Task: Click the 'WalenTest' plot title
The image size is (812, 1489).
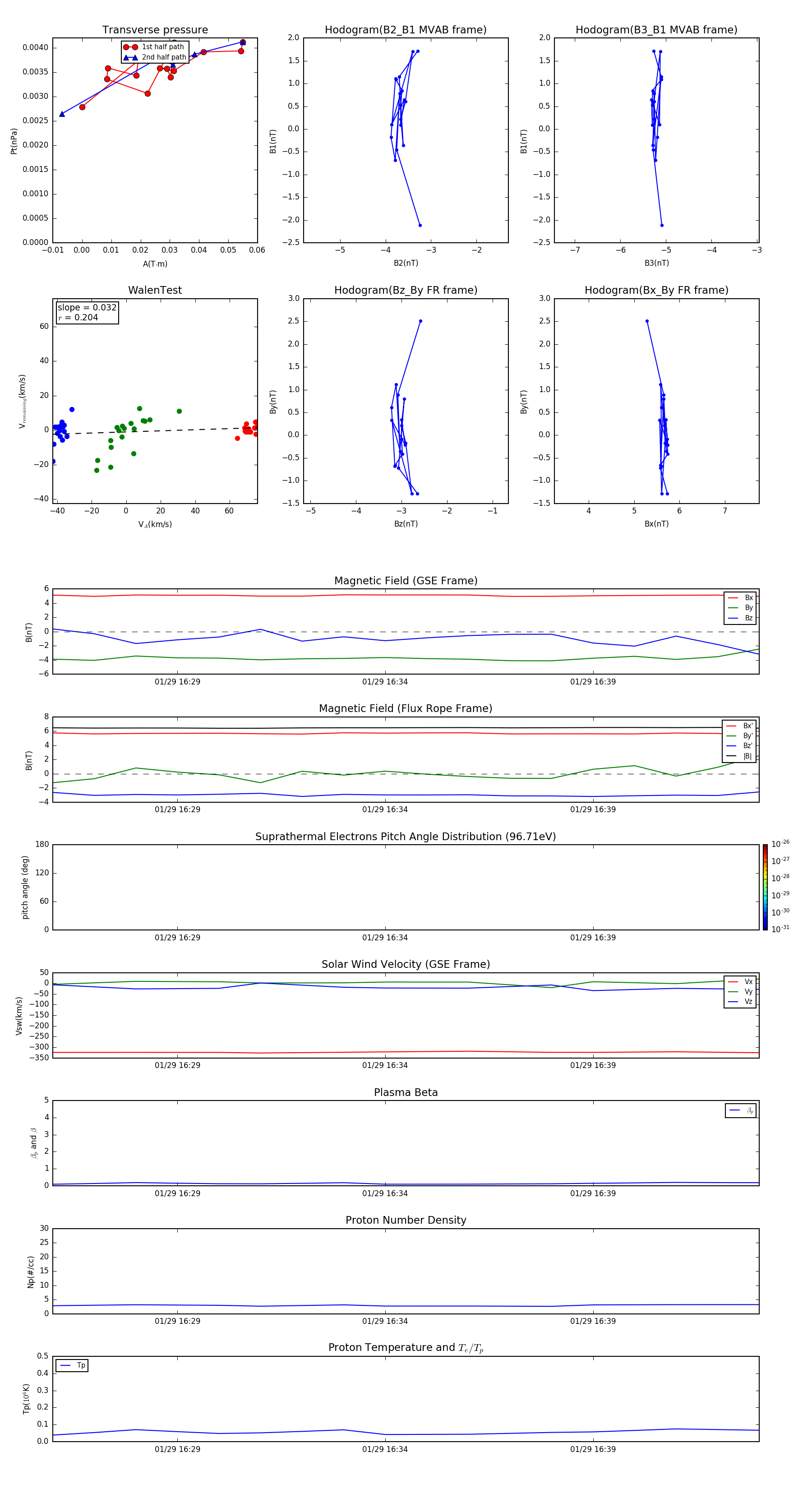Action: (155, 290)
